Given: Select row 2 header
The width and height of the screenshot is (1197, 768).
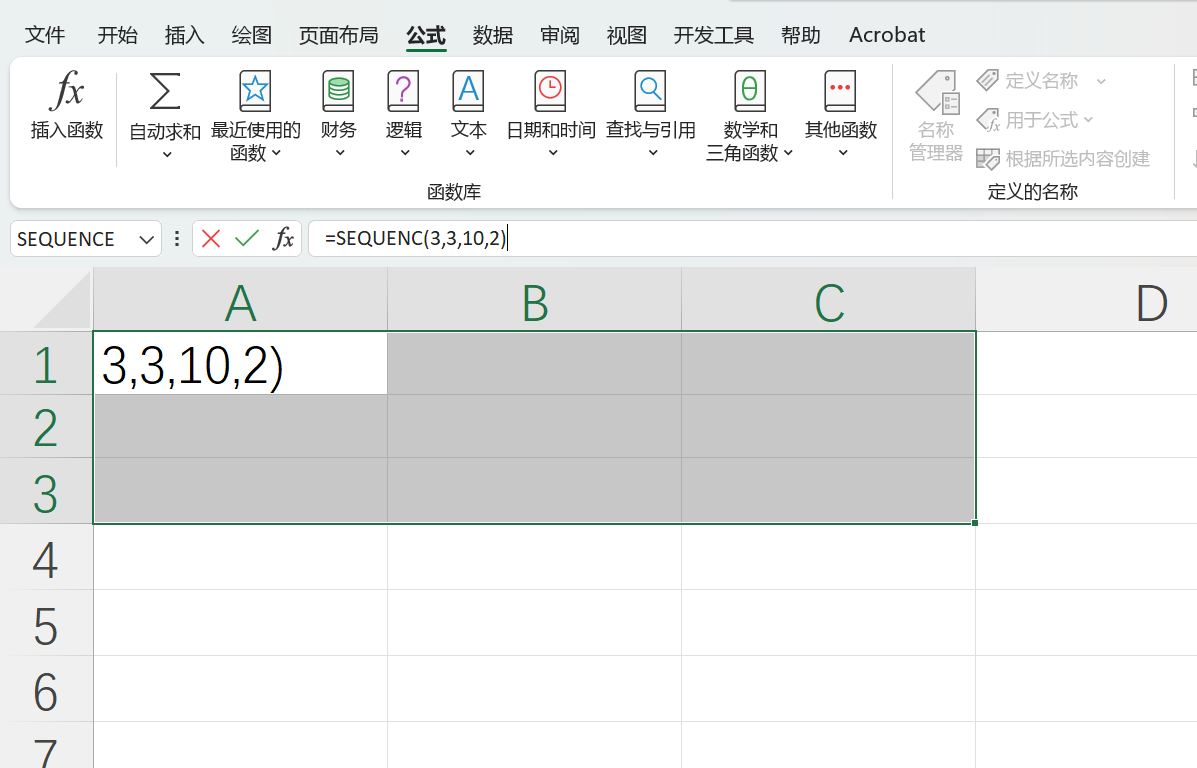Looking at the screenshot, I should [x=46, y=427].
